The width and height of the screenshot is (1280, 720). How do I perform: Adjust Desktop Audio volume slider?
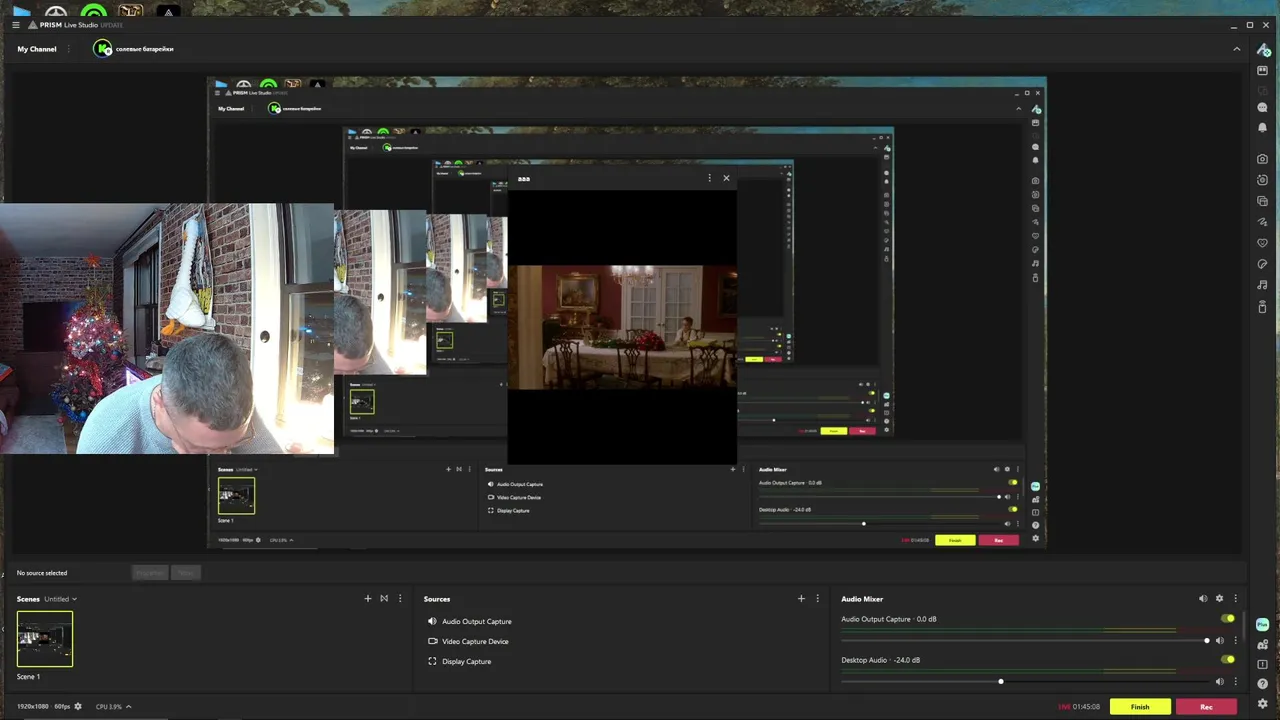1024,682
